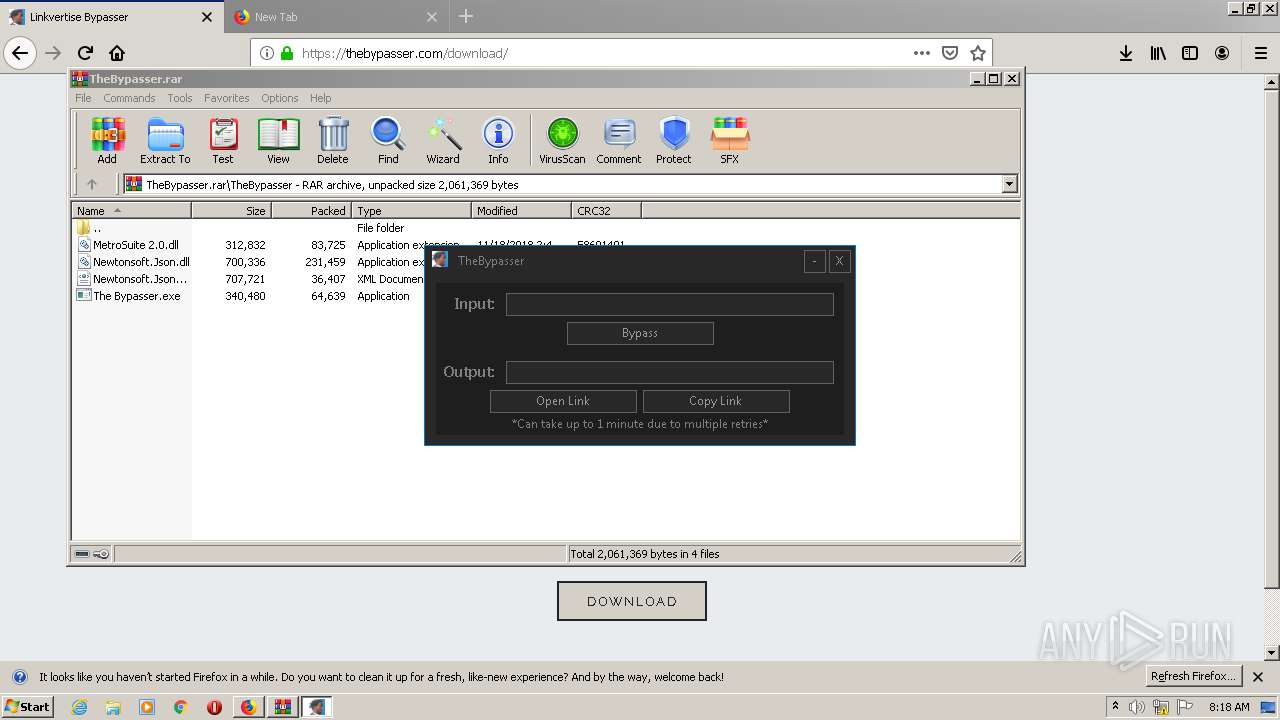Open the Tools menu in WinRAR

click(180, 98)
